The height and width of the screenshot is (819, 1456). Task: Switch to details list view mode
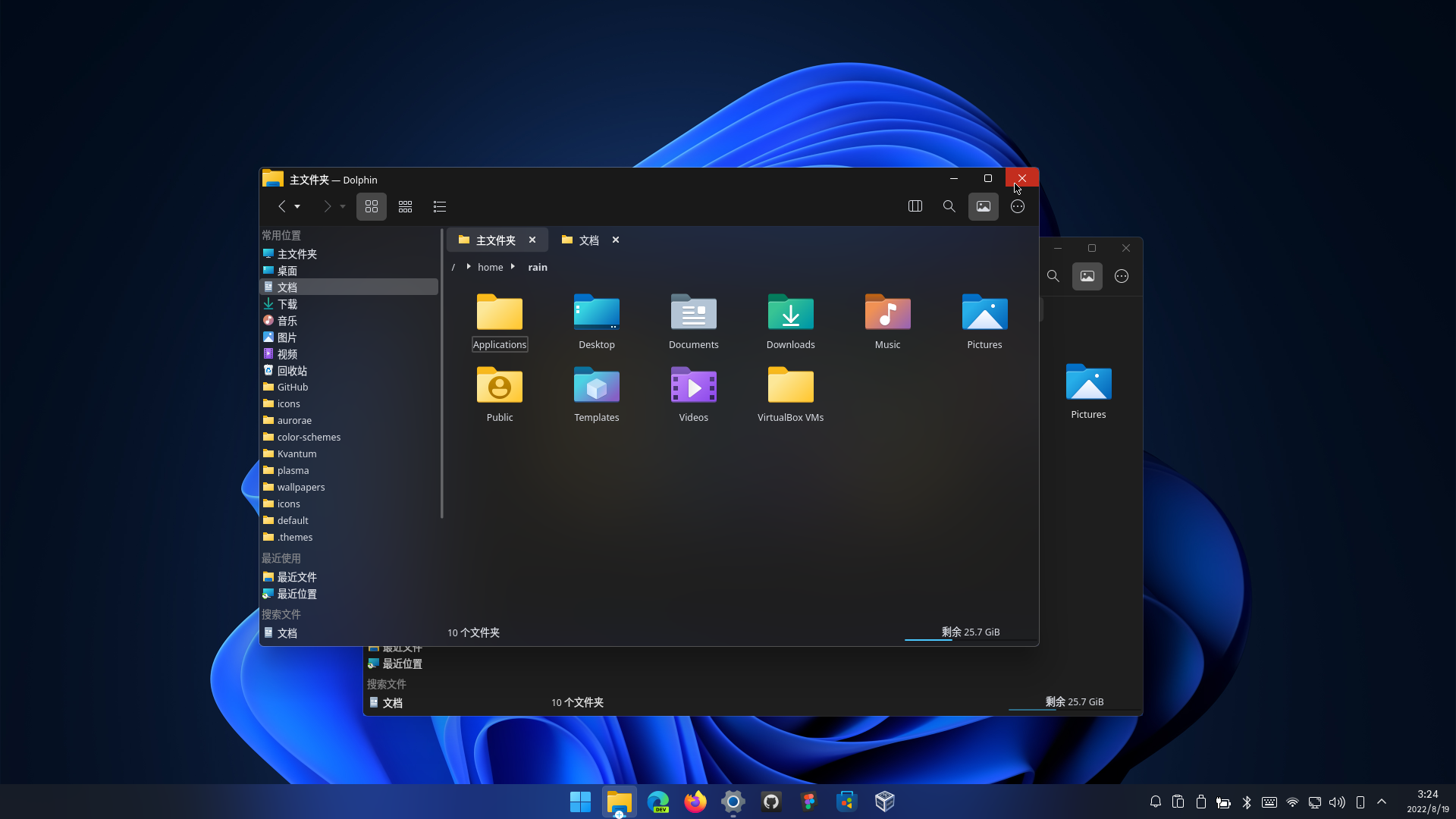click(439, 206)
